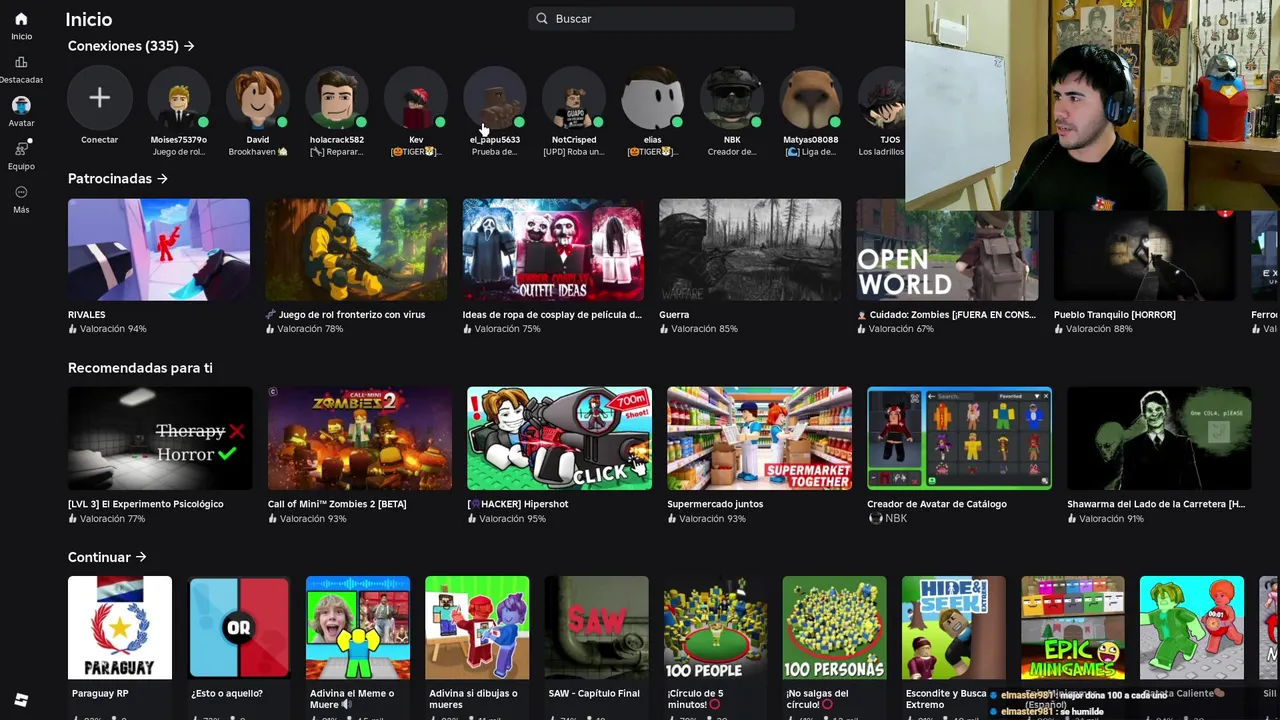The height and width of the screenshot is (720, 1280).
Task: Open elias's avatar in connections
Action: tap(653, 98)
